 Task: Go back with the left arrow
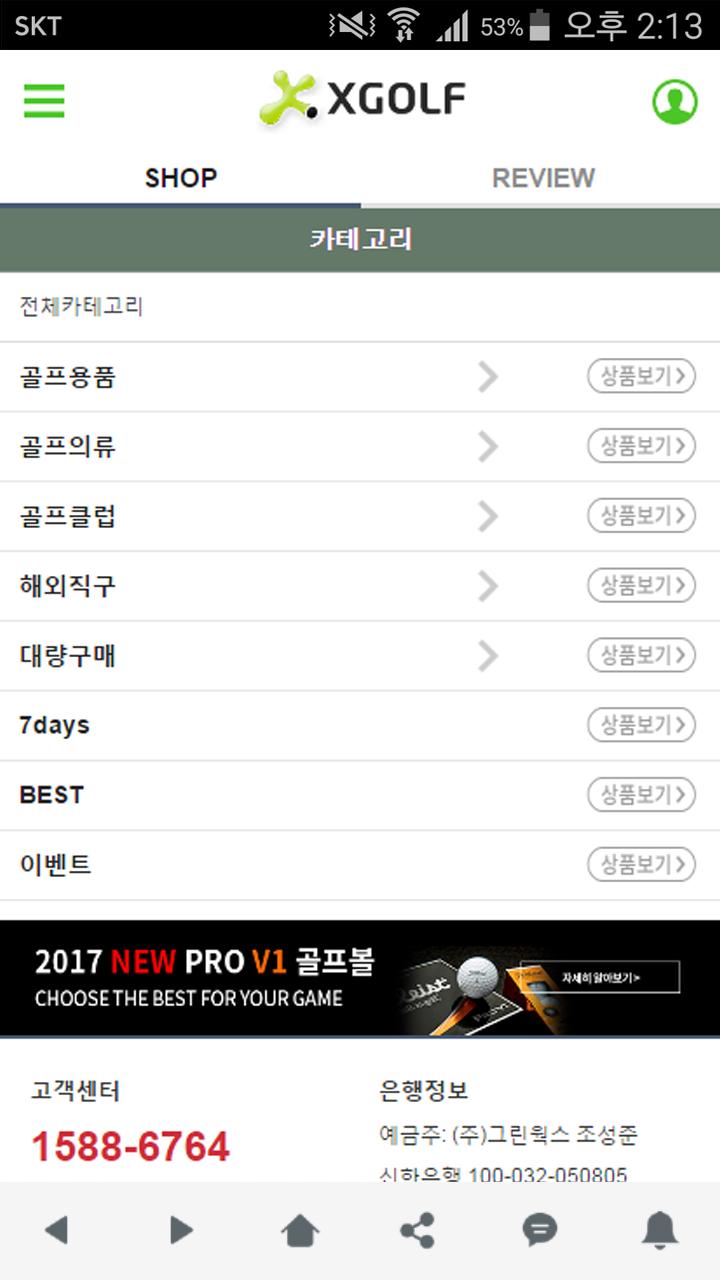[56, 1230]
